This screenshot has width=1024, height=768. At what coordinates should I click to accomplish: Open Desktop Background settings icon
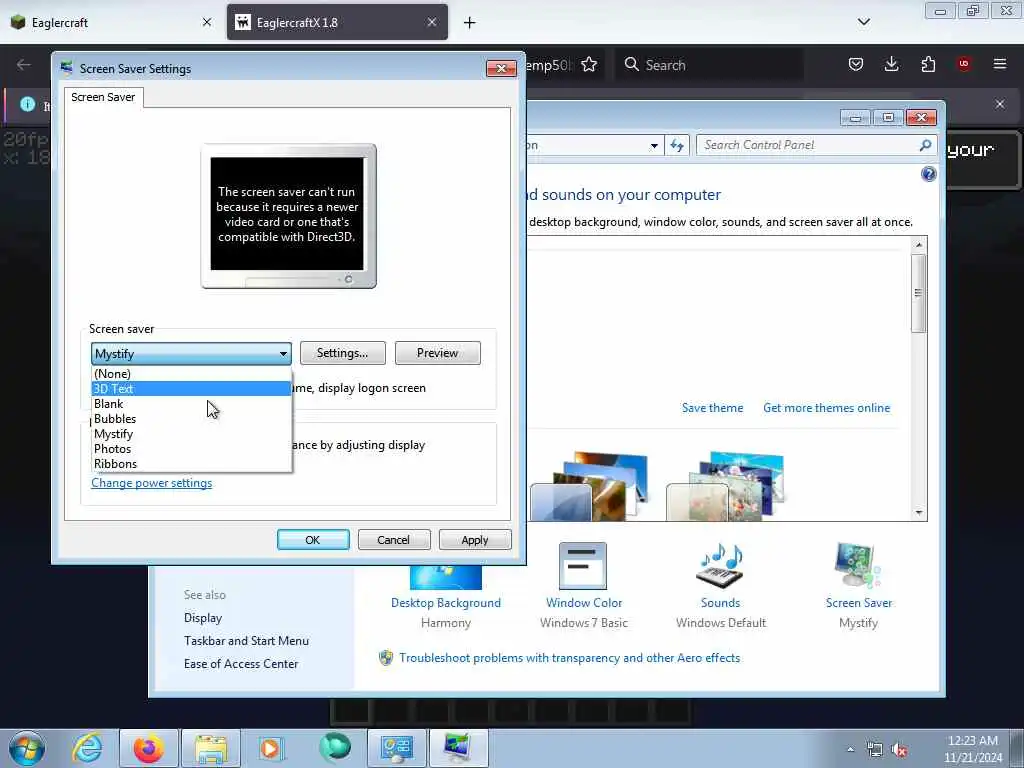[x=445, y=578]
